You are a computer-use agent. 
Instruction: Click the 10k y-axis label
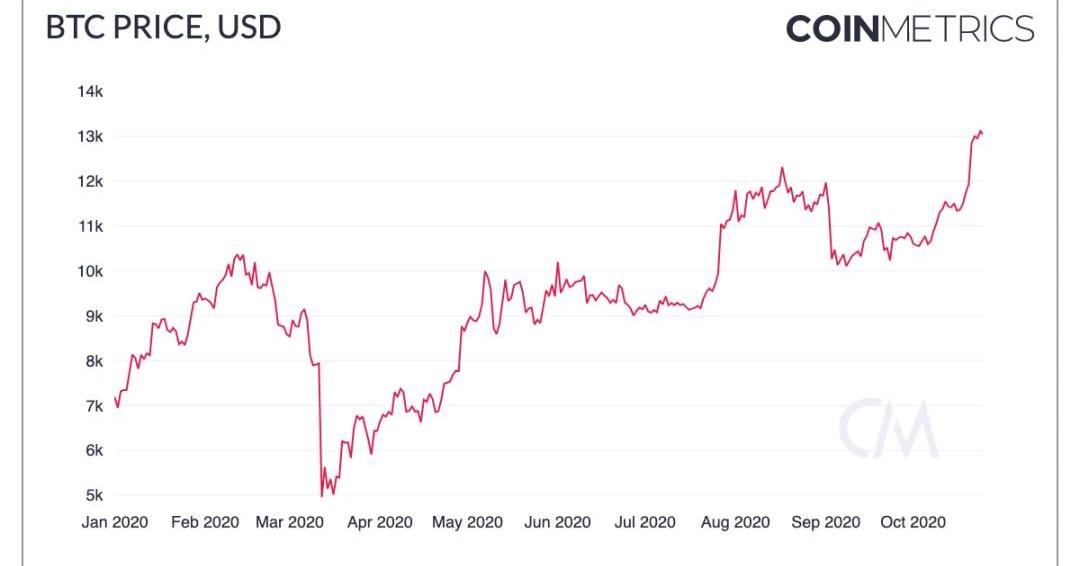(90, 271)
